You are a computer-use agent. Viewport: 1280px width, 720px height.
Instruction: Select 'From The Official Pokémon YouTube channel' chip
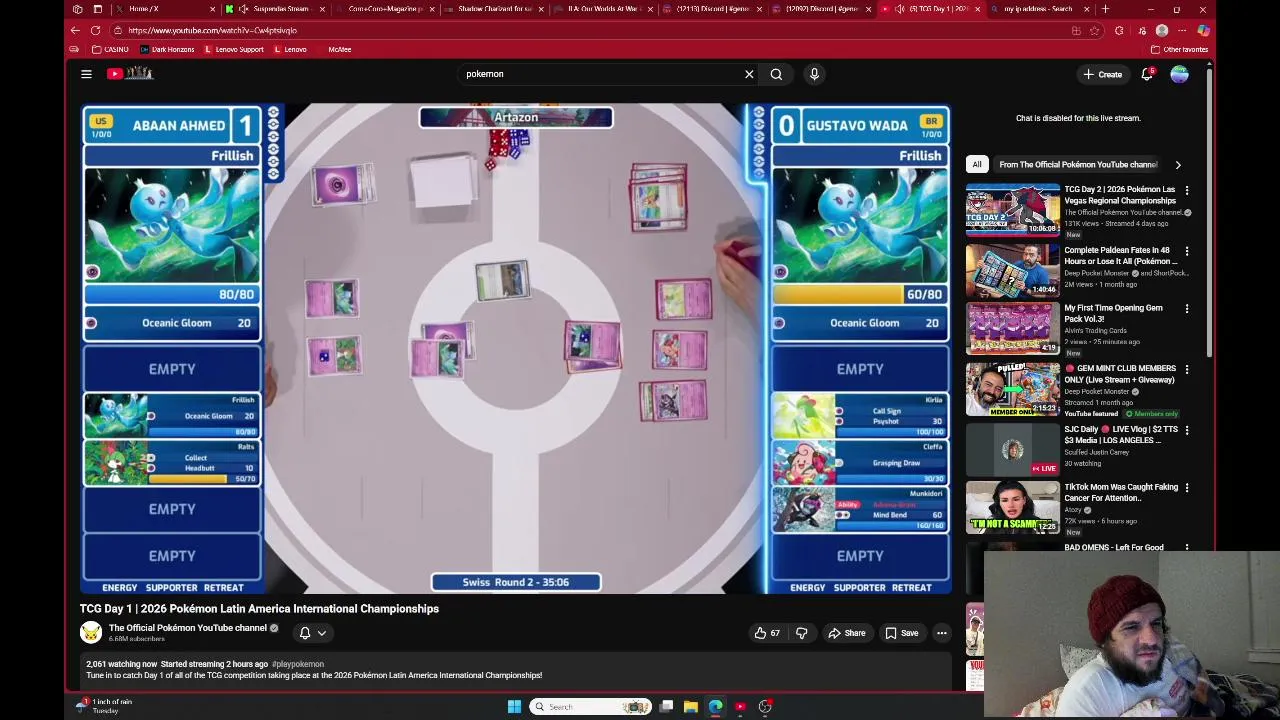coord(1078,164)
